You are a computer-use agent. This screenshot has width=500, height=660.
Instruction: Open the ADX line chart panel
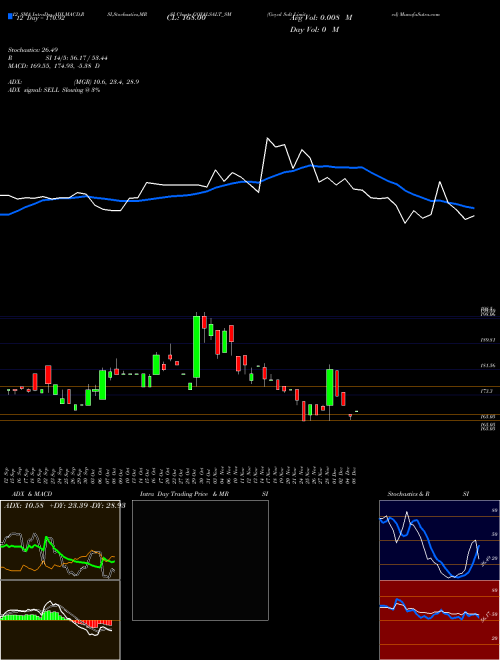60,540
